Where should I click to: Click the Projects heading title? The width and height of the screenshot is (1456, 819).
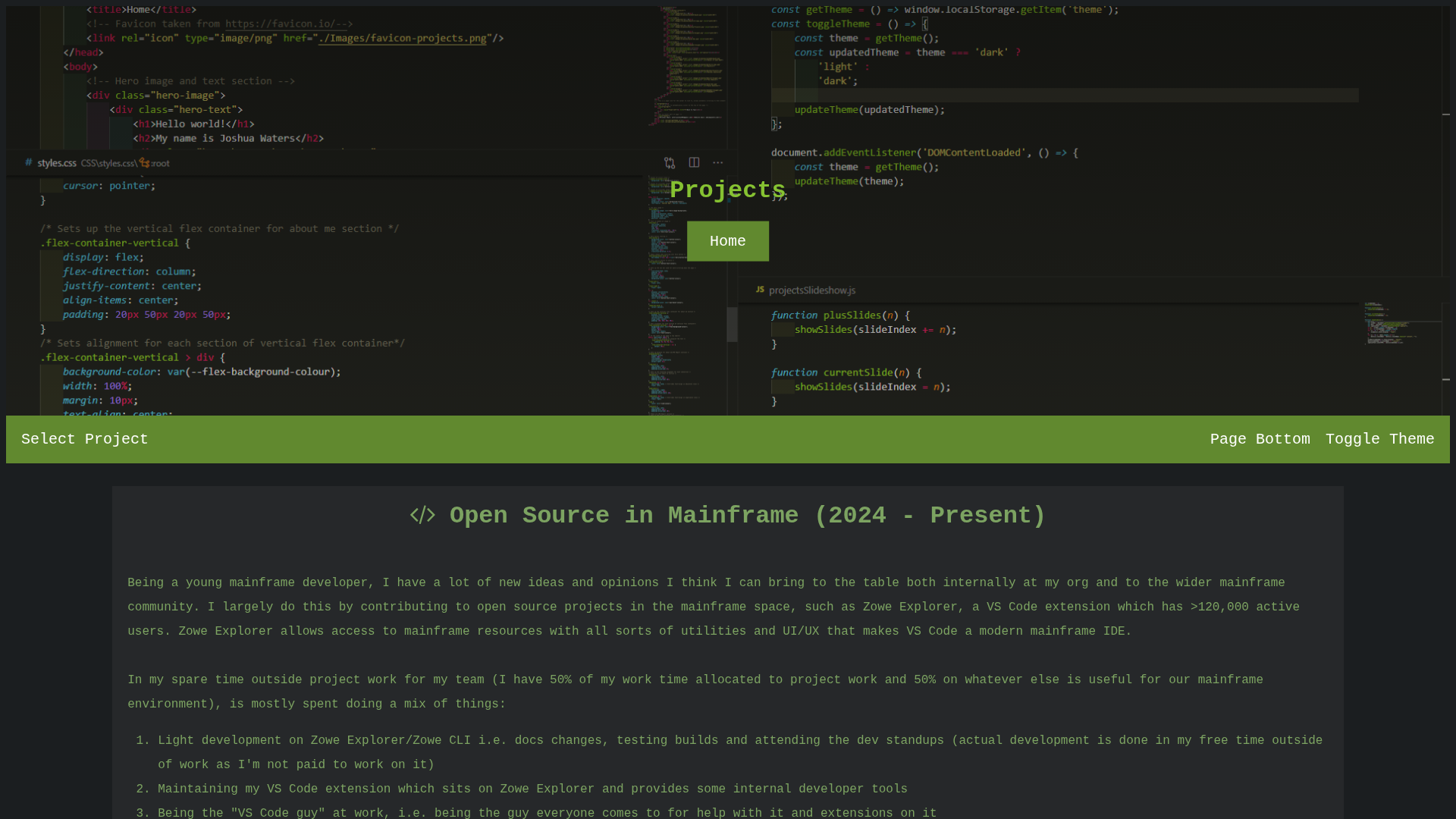(x=727, y=190)
